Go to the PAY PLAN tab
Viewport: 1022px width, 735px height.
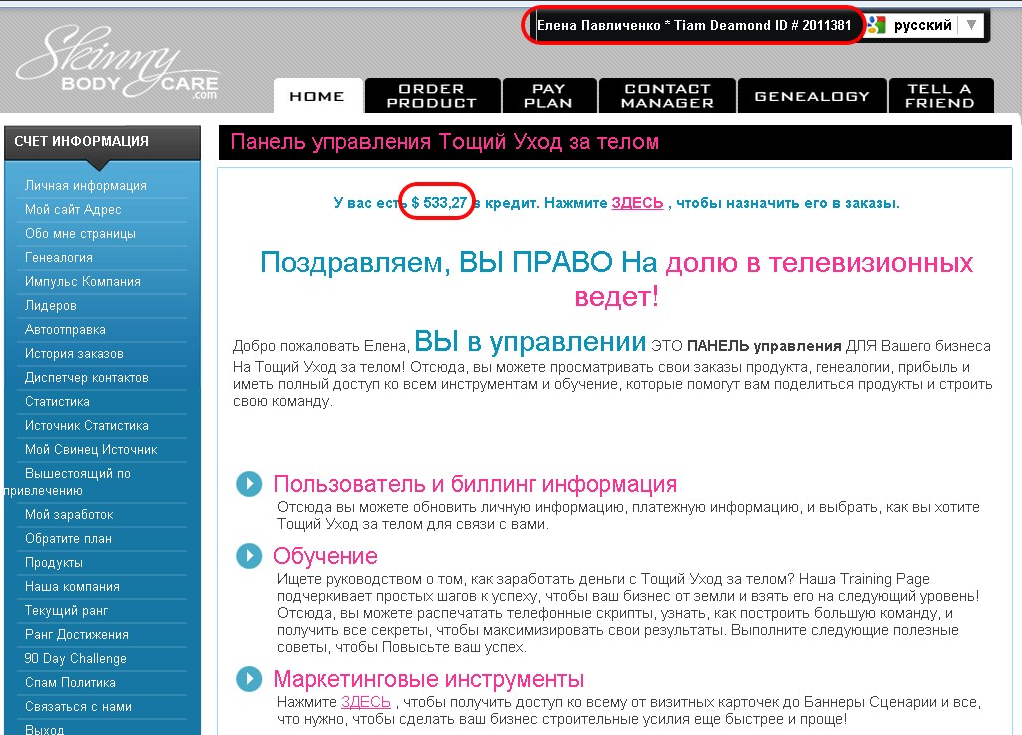point(549,96)
